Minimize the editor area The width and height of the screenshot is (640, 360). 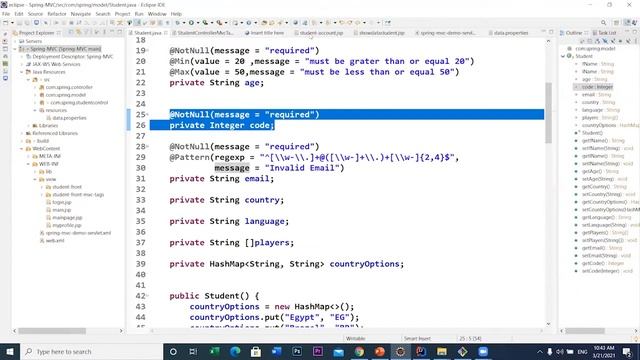click(x=543, y=32)
